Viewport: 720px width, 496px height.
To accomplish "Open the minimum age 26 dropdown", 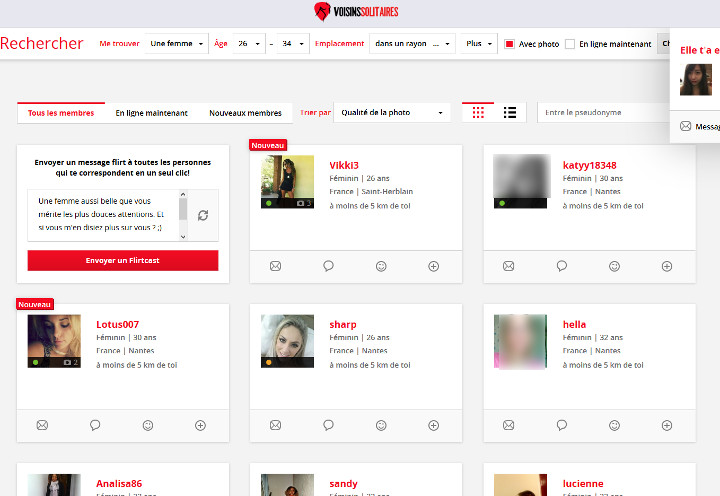I will [x=249, y=44].
